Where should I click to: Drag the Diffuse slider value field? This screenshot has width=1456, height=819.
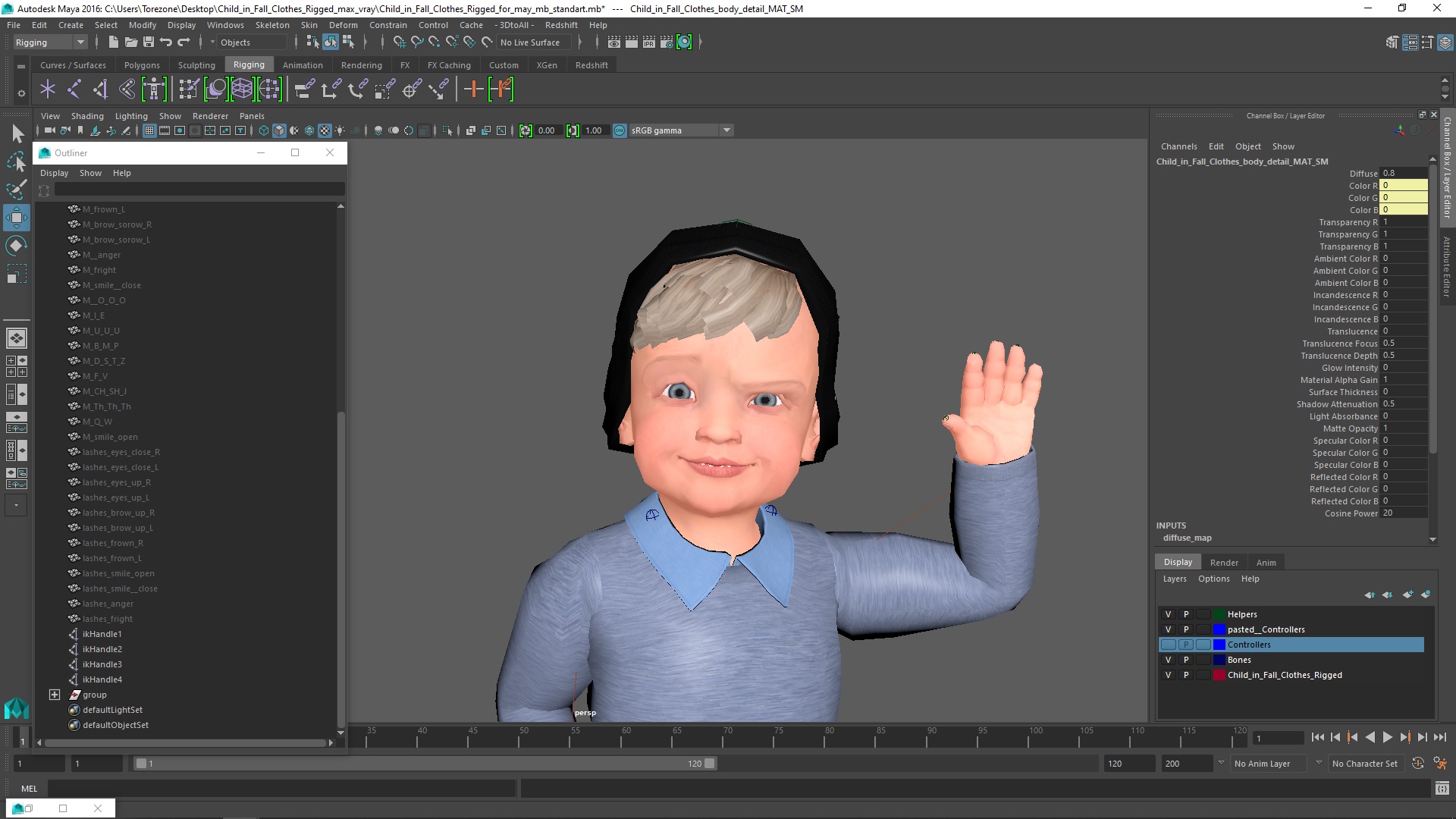[1400, 173]
